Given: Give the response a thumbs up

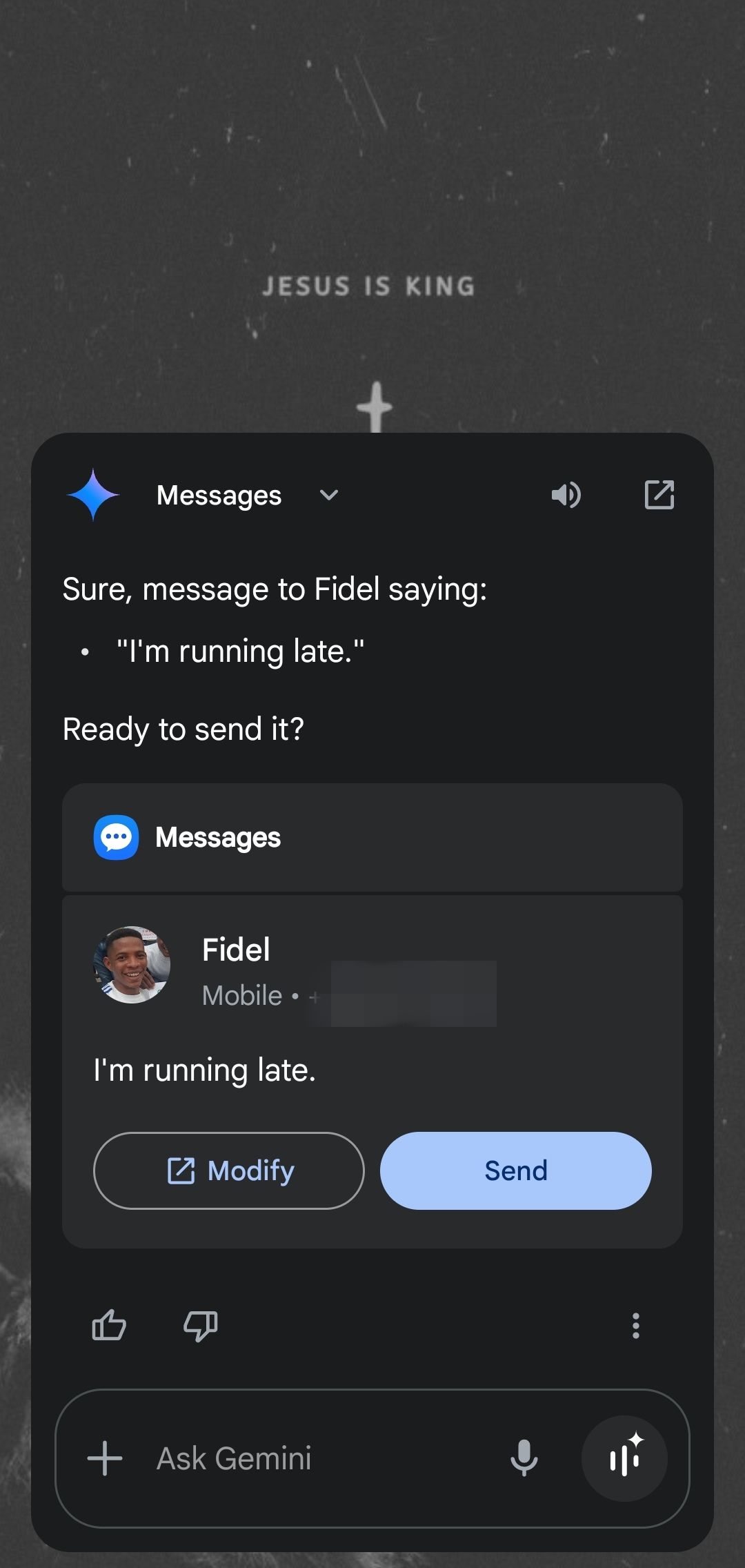Looking at the screenshot, I should click(109, 1325).
